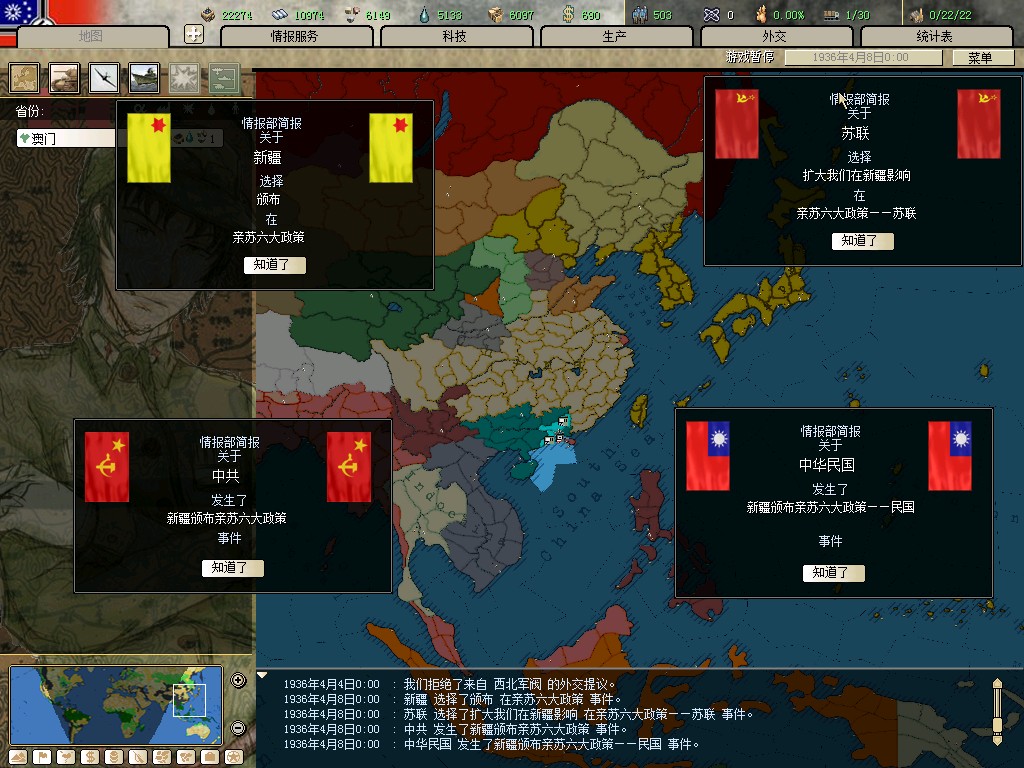This screenshot has height=768, width=1024.
Task: Select the supply map mode coin-stack icon
Action: 114,758
